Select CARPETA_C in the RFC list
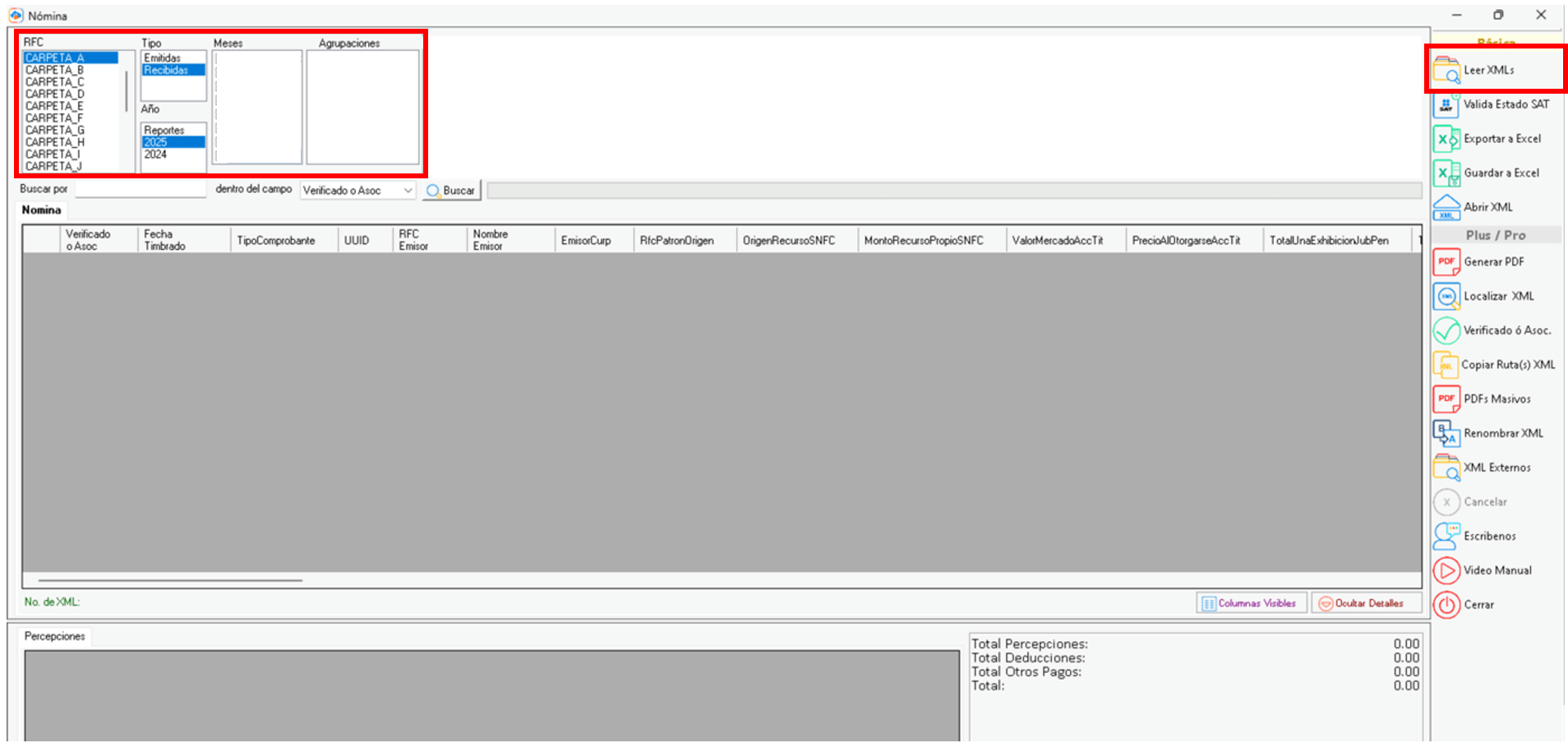Image resolution: width=1568 pixels, height=743 pixels. (54, 82)
